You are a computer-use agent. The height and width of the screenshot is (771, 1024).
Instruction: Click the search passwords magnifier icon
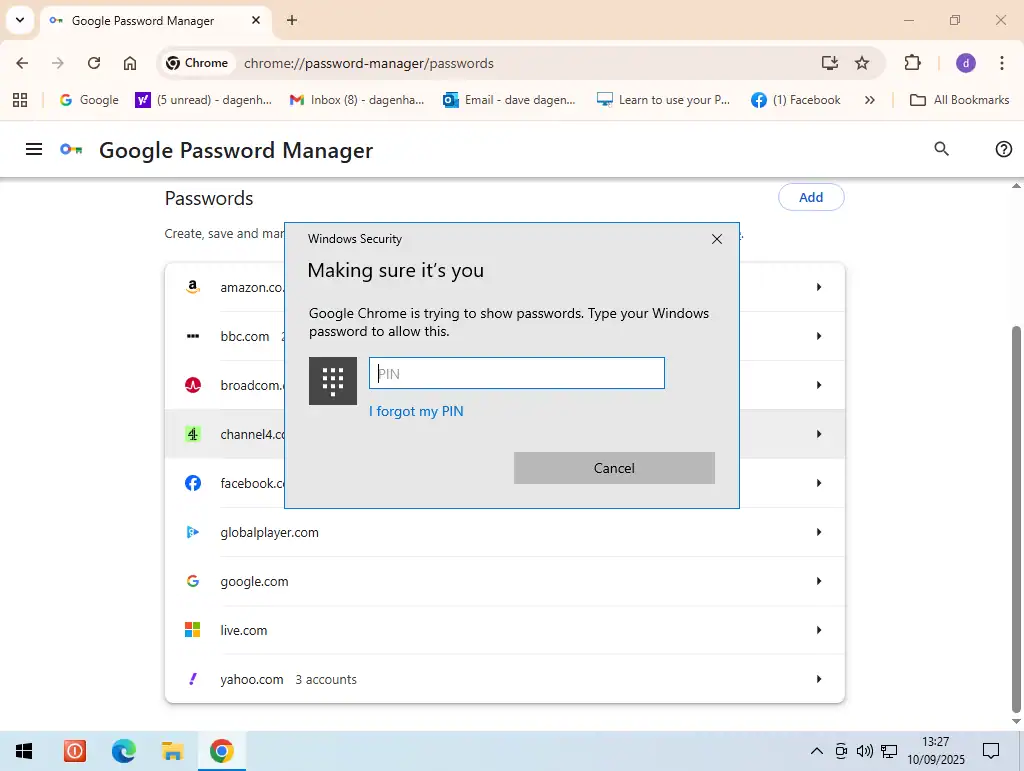coord(941,149)
